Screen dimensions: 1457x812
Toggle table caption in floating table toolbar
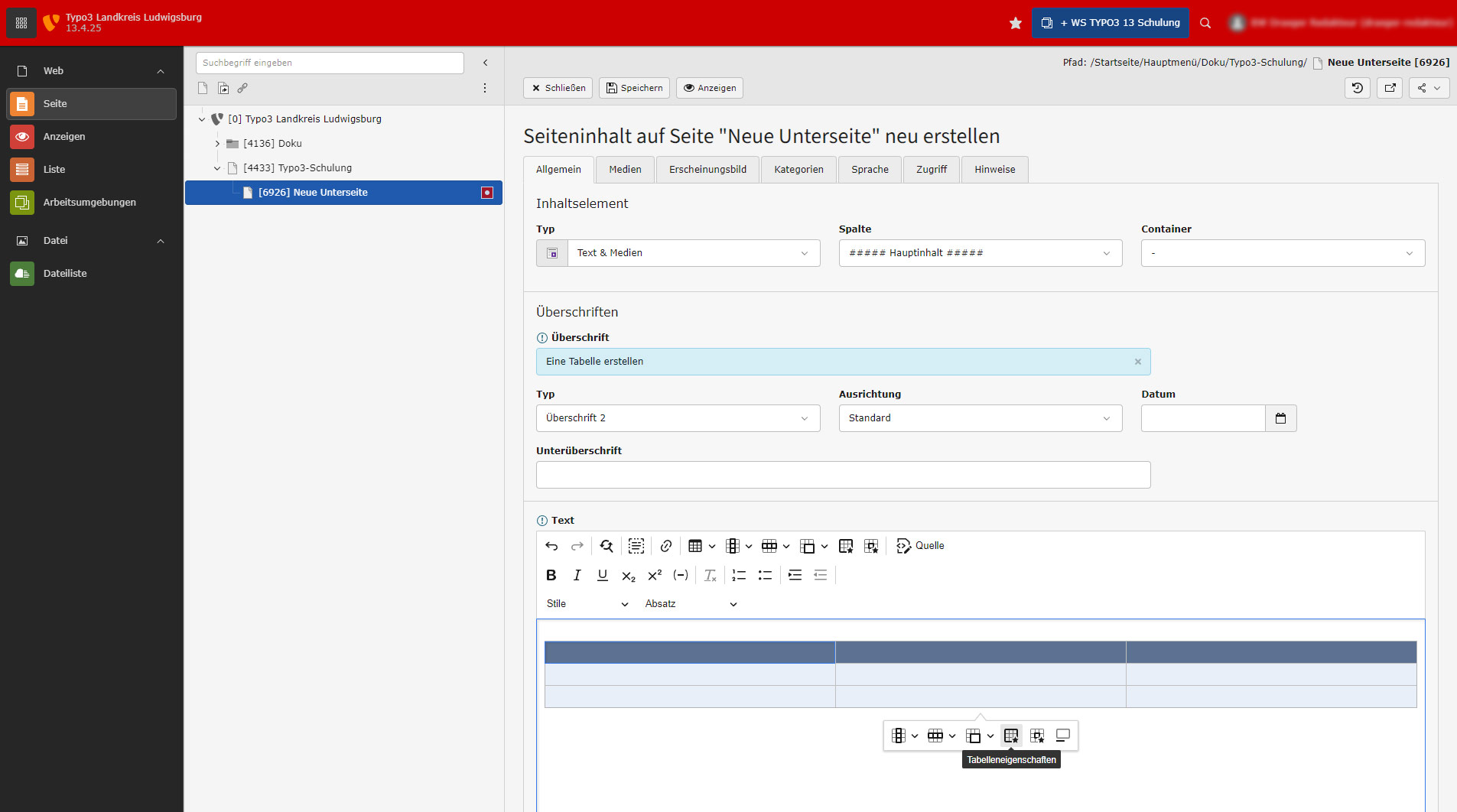coord(1062,736)
